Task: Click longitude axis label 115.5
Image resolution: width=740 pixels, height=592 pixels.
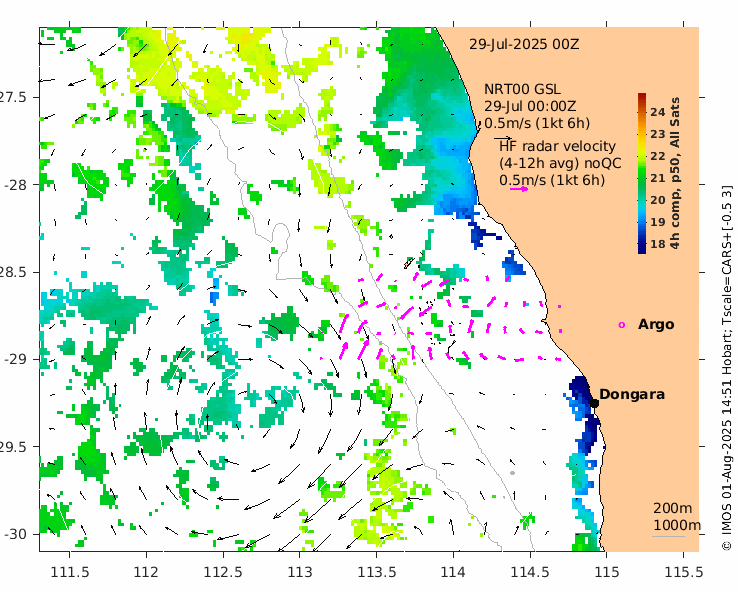Action: 684,572
